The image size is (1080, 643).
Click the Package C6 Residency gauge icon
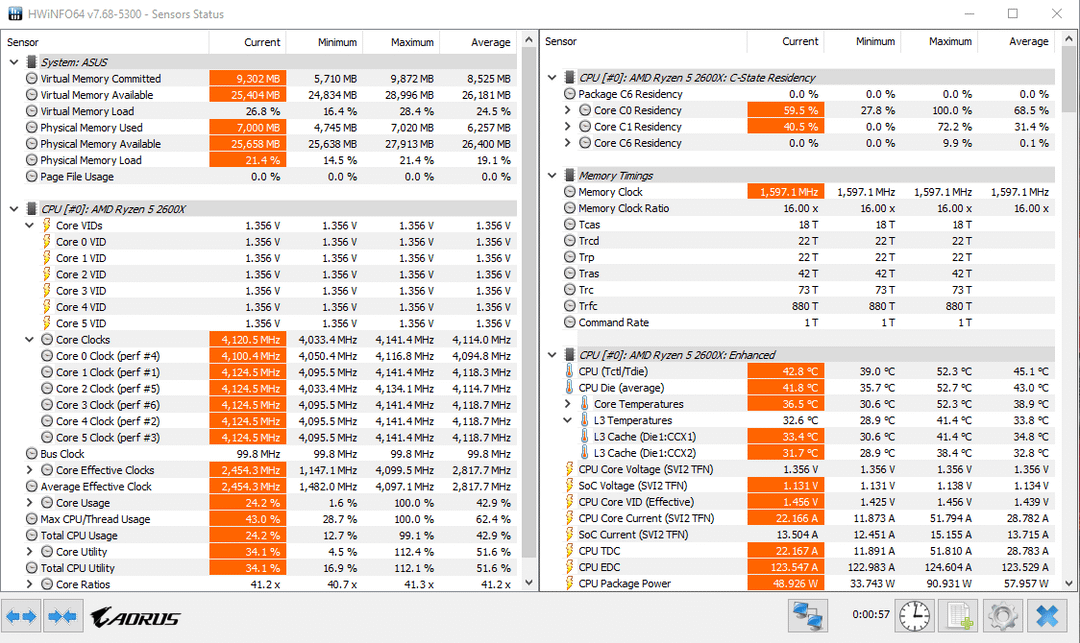570,94
